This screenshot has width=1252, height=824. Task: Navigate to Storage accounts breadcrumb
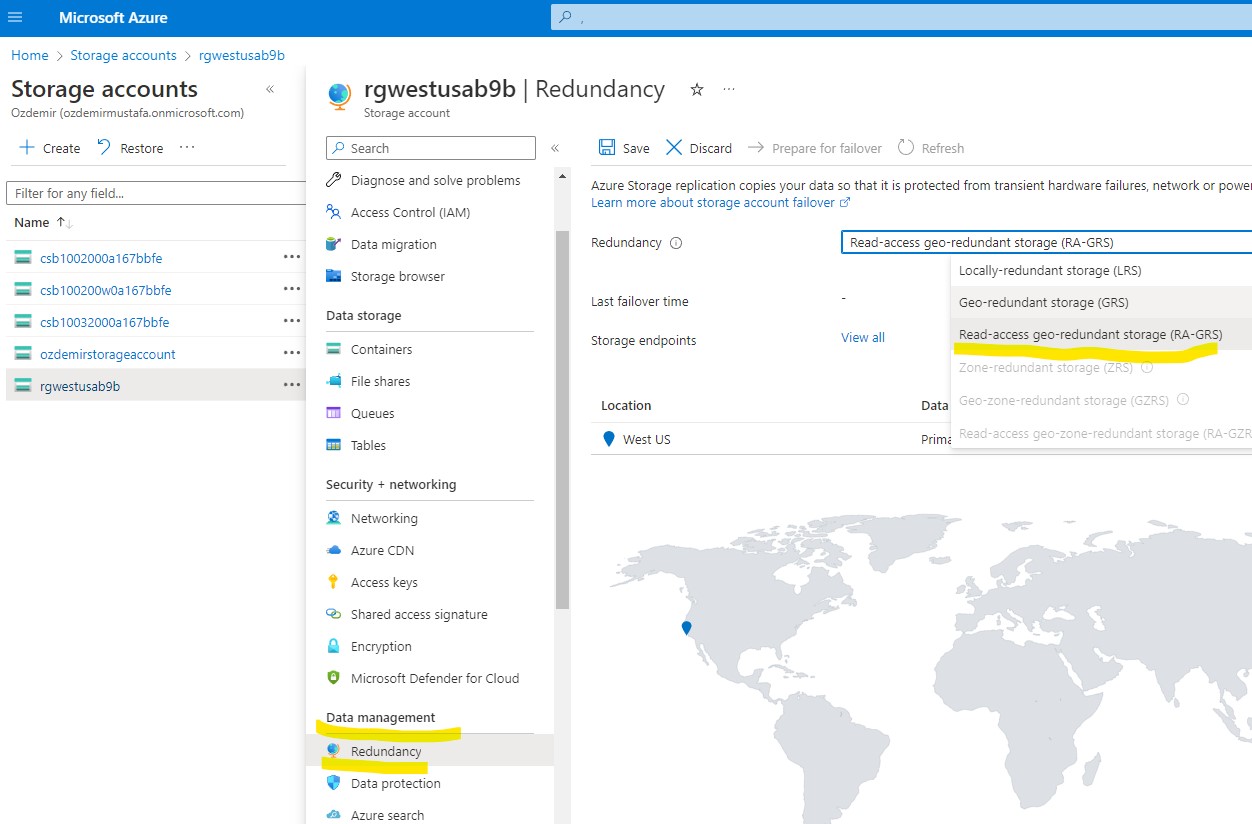(x=123, y=55)
